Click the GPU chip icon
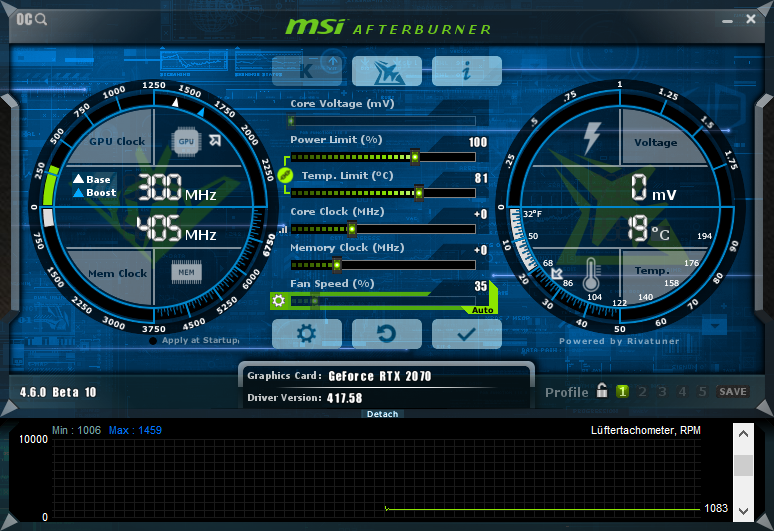 pyautogui.click(x=186, y=142)
